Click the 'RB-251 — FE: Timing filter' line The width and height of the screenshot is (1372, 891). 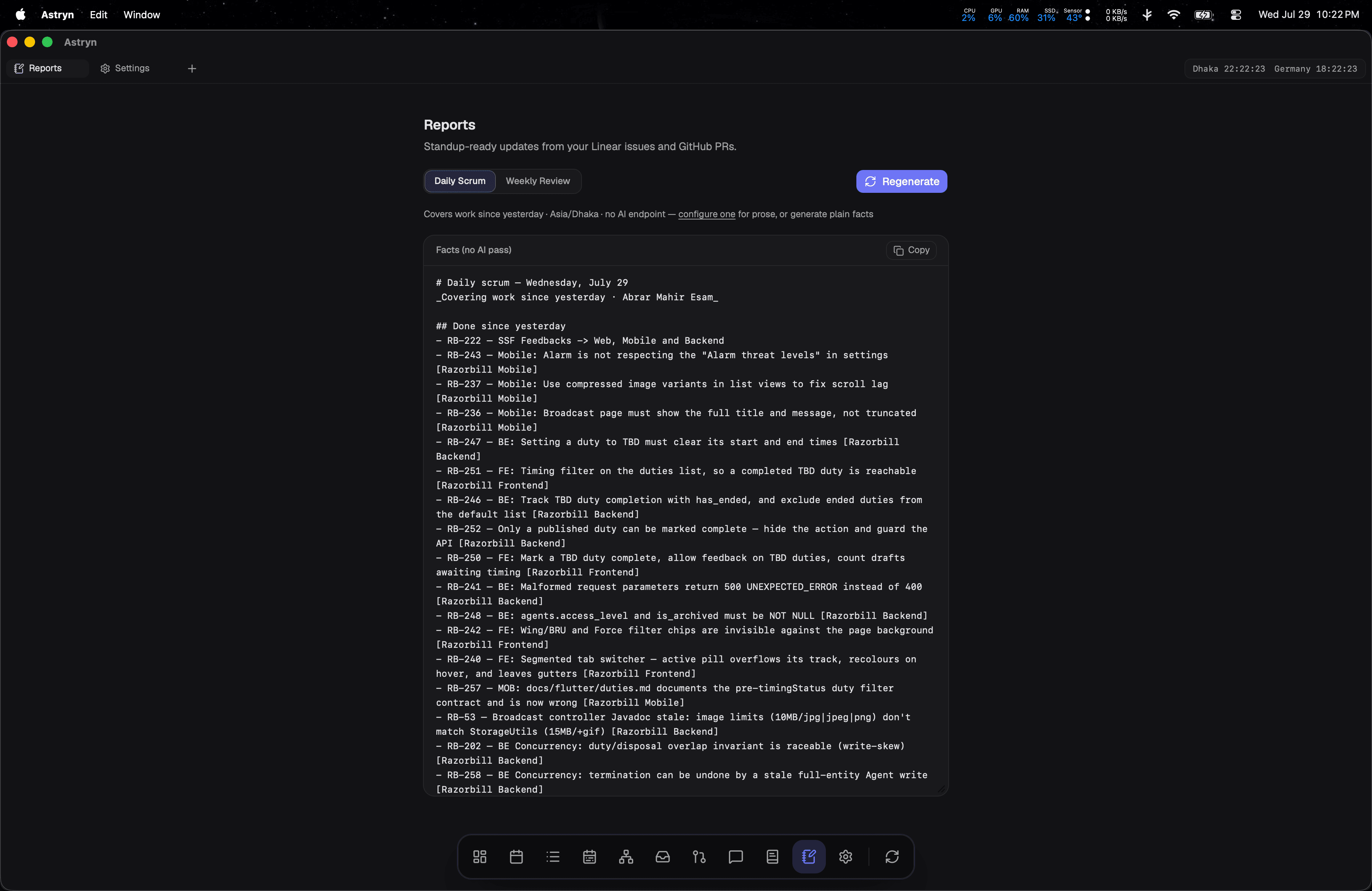coord(676,478)
